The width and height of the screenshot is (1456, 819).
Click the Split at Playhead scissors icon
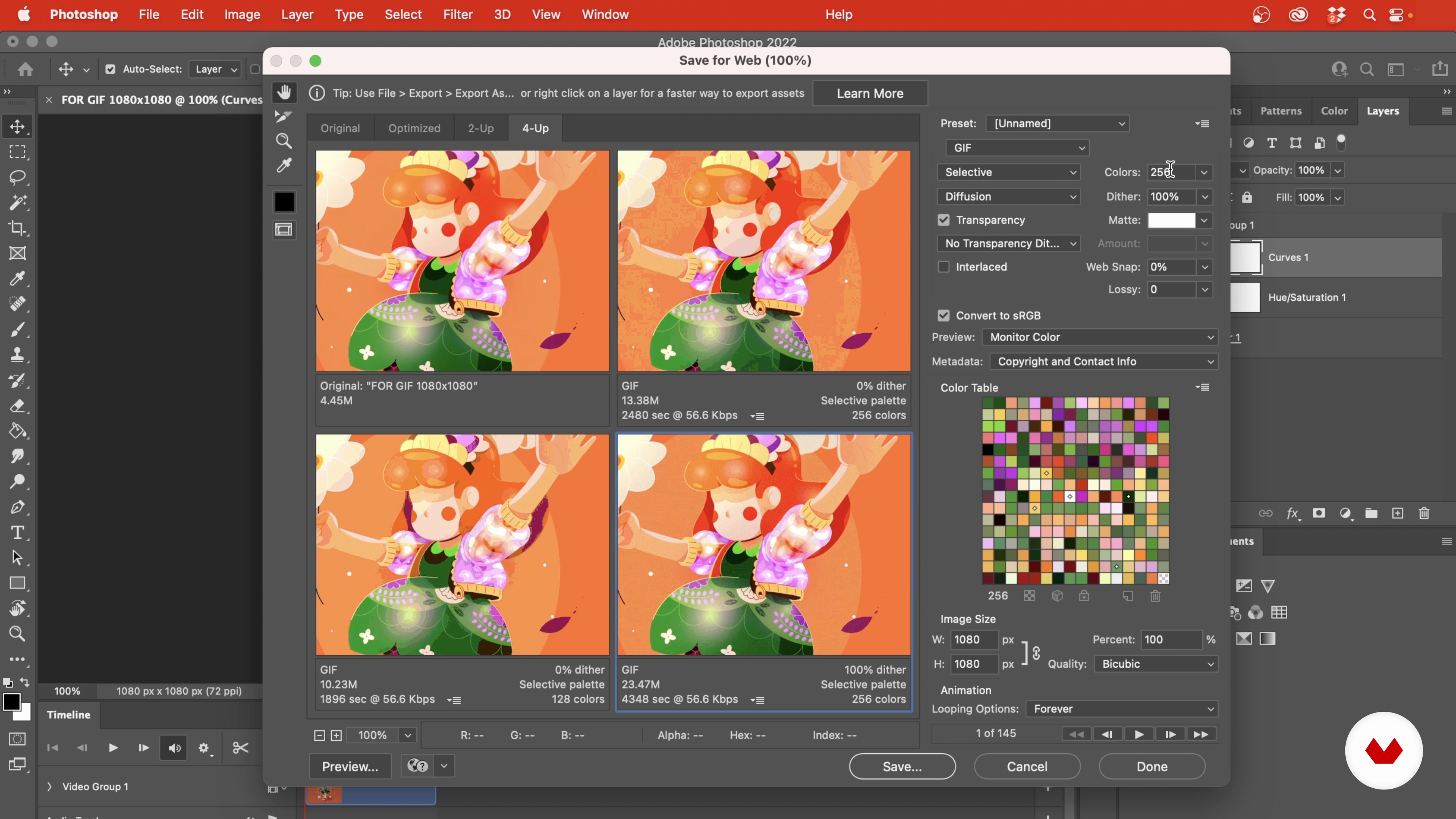pos(240,748)
